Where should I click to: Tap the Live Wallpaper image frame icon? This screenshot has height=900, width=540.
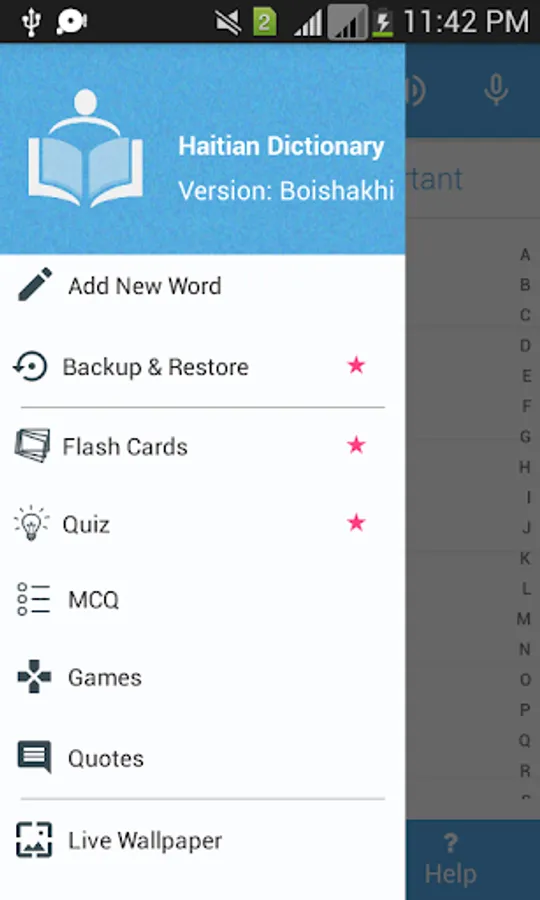point(34,840)
